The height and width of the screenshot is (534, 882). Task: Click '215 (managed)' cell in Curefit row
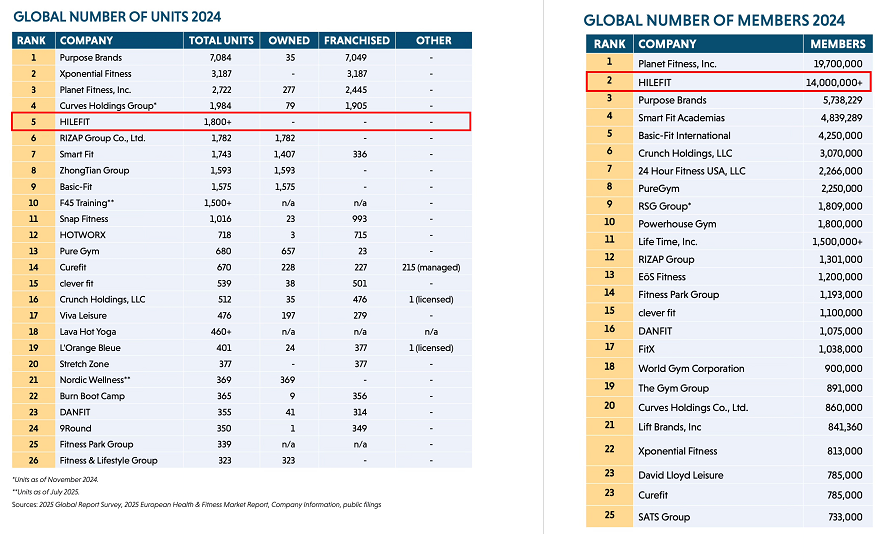click(x=431, y=267)
